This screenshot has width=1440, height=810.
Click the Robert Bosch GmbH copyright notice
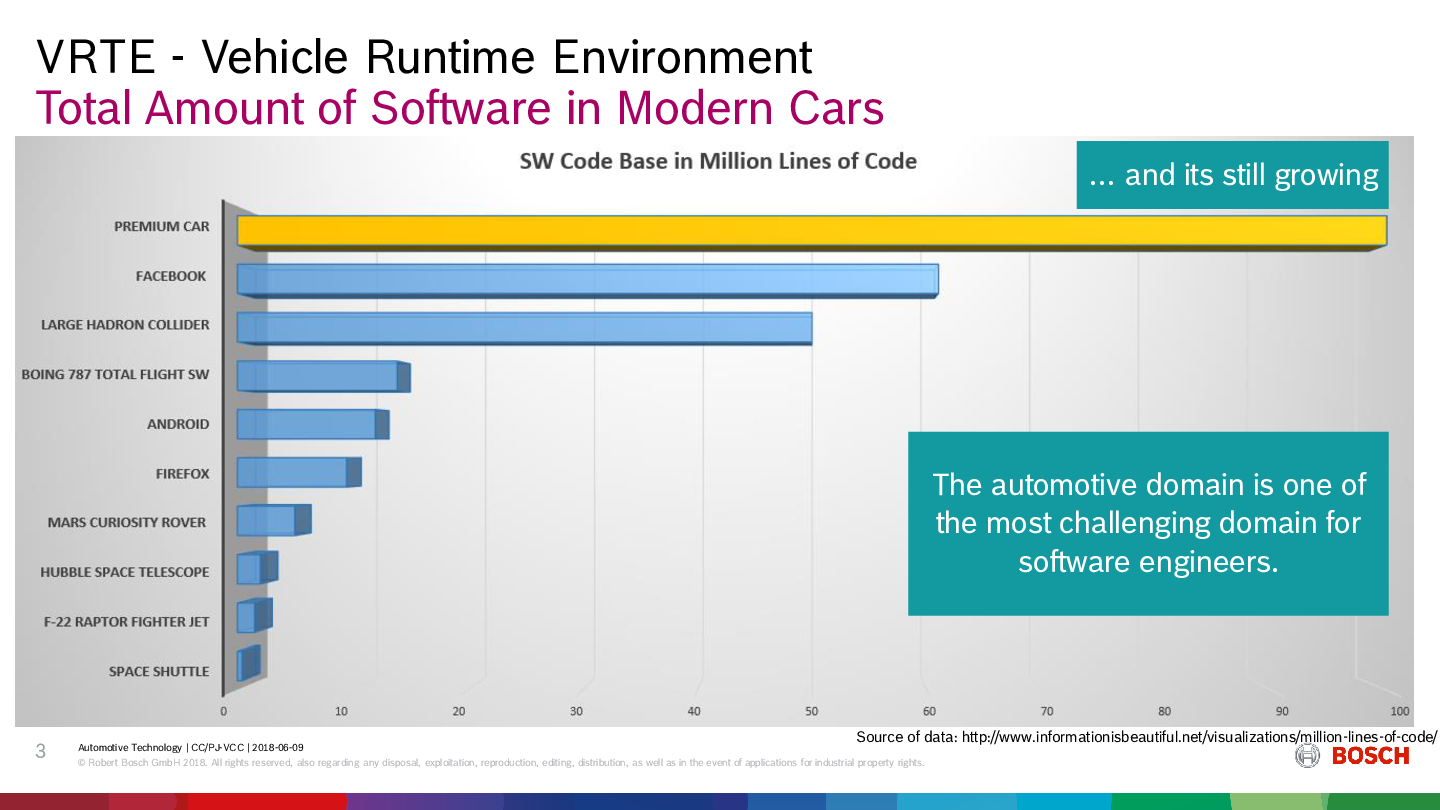click(501, 763)
